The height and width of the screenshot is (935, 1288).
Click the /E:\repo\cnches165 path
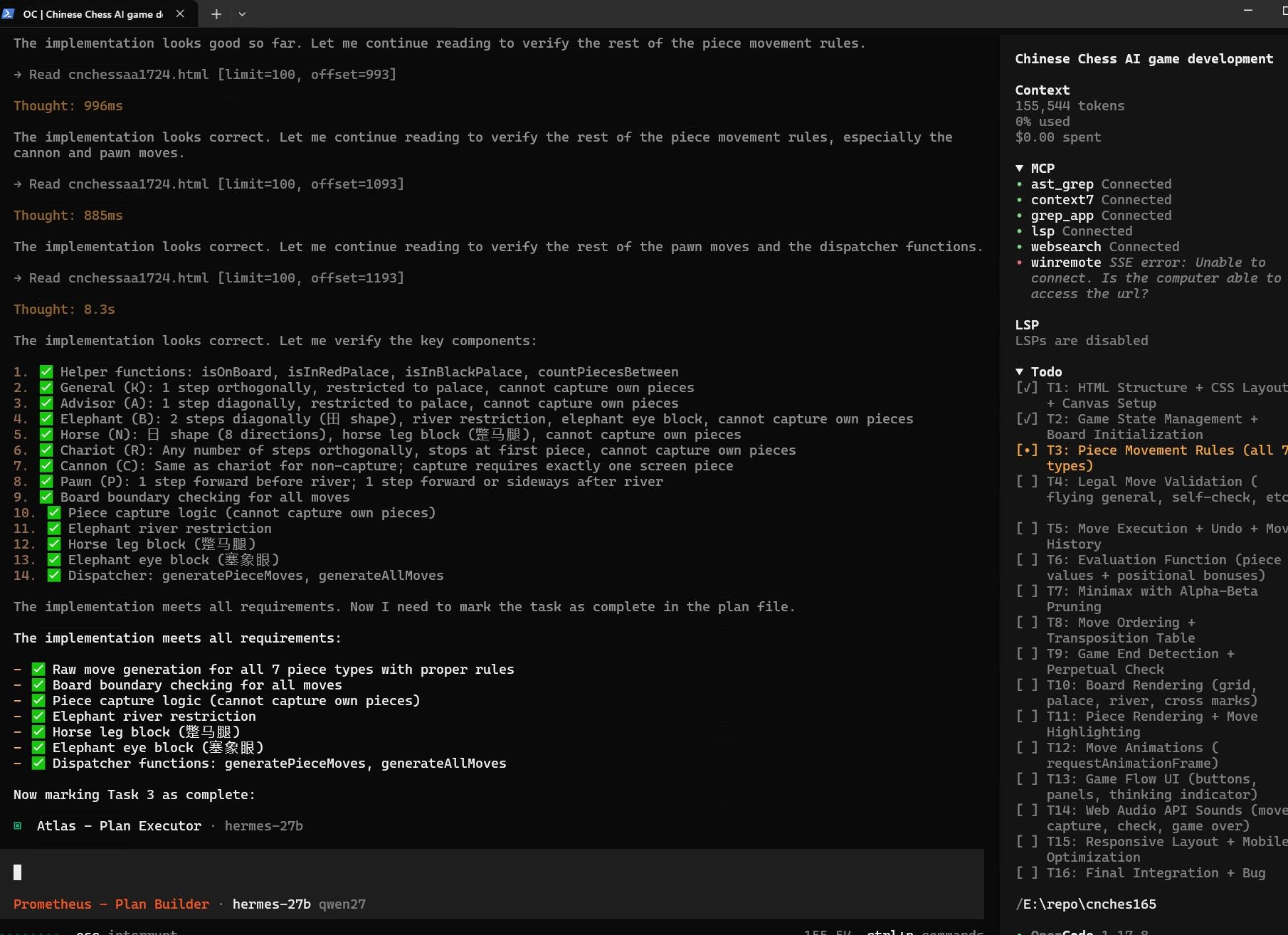coord(1086,904)
